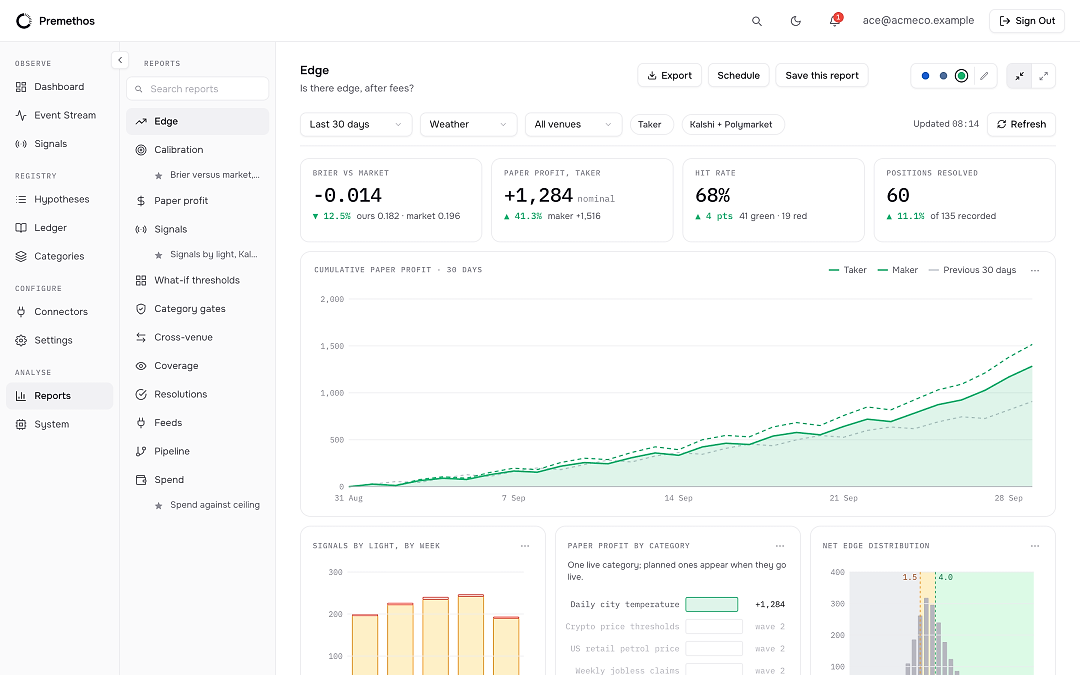Open Net edge distribution options menu
This screenshot has width=1080, height=675.
click(1035, 546)
